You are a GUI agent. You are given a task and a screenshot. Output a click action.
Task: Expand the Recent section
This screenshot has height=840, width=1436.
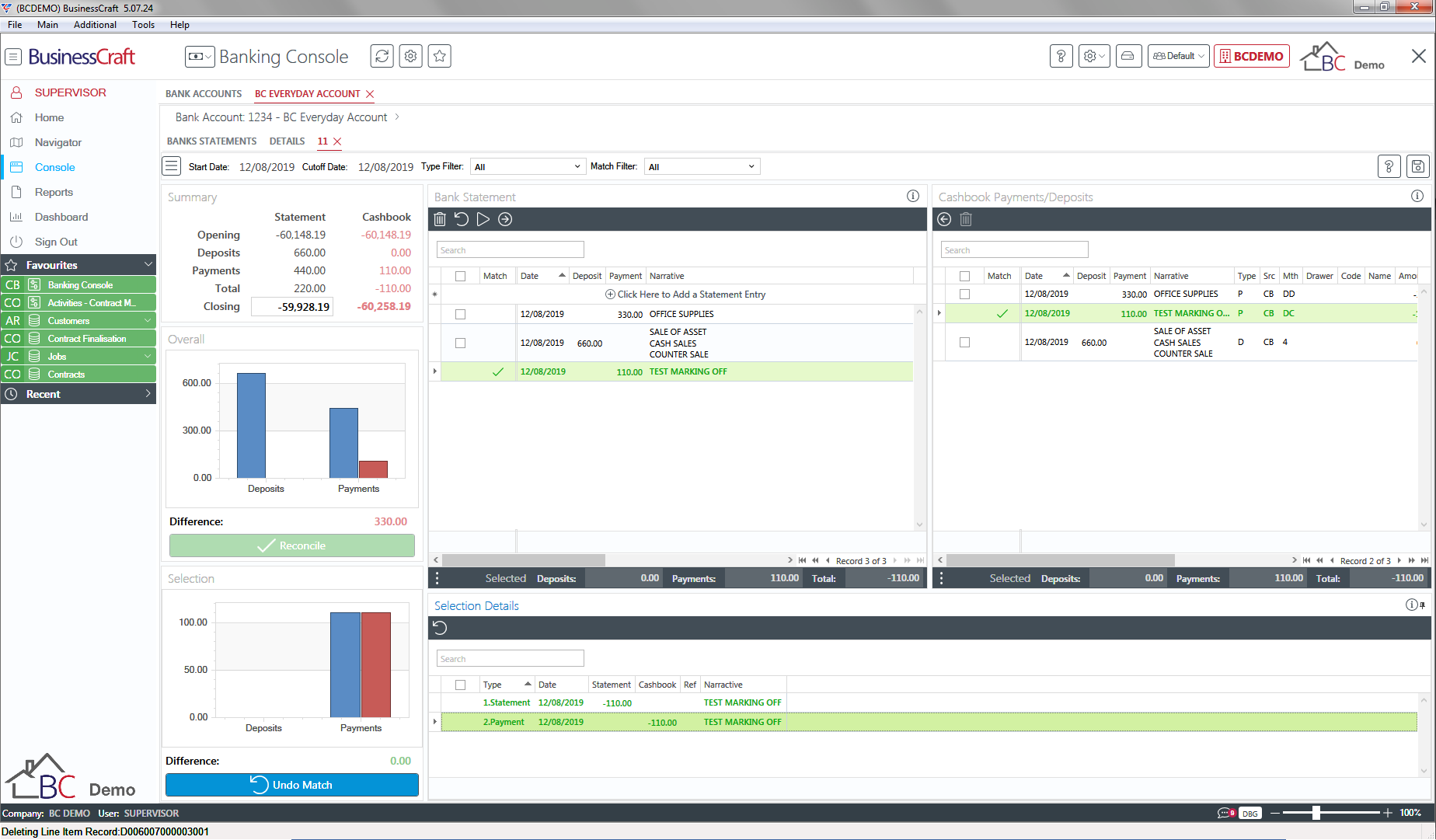[x=148, y=394]
